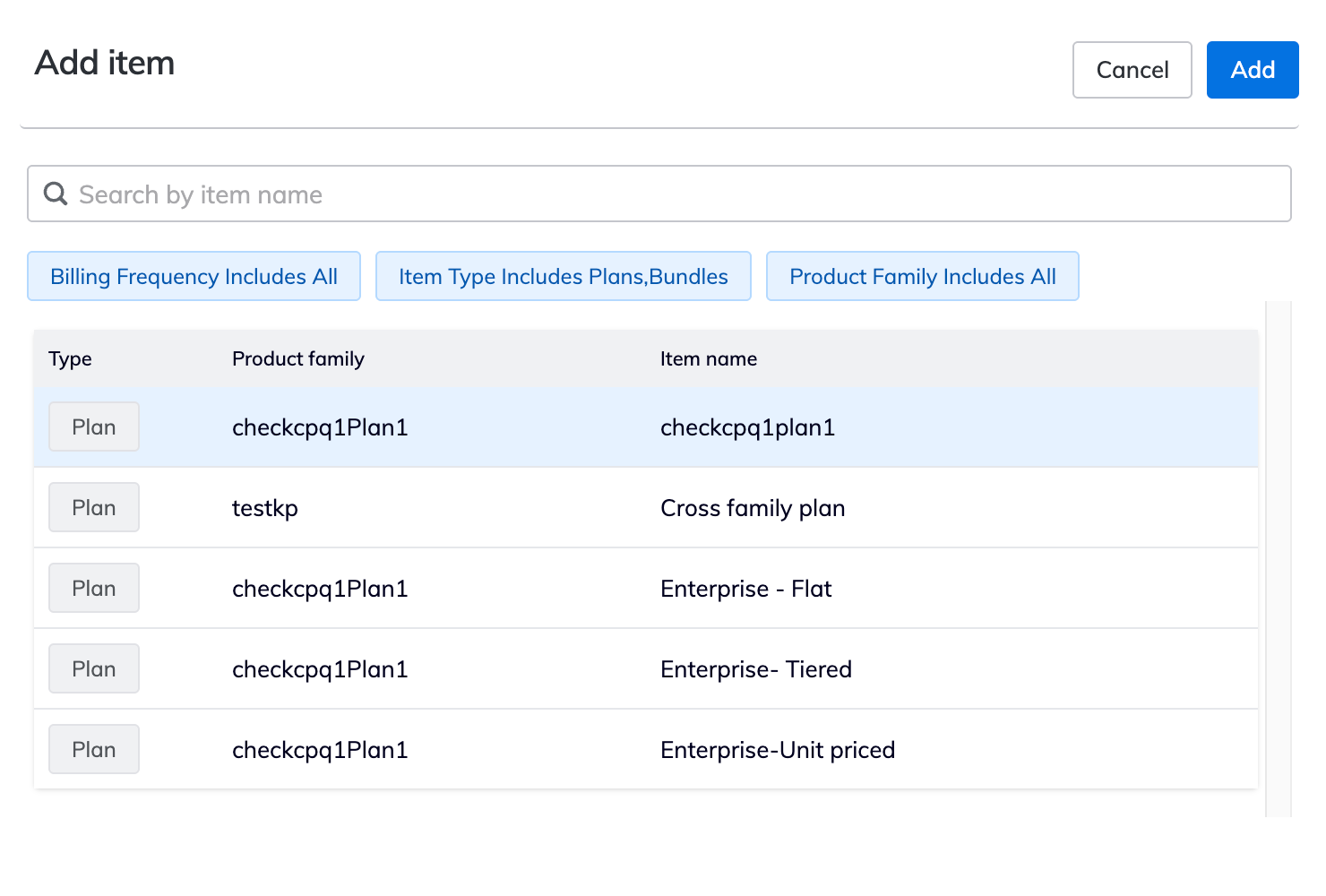Click Plan badge in Enterprise-Unit priced row

pos(94,750)
